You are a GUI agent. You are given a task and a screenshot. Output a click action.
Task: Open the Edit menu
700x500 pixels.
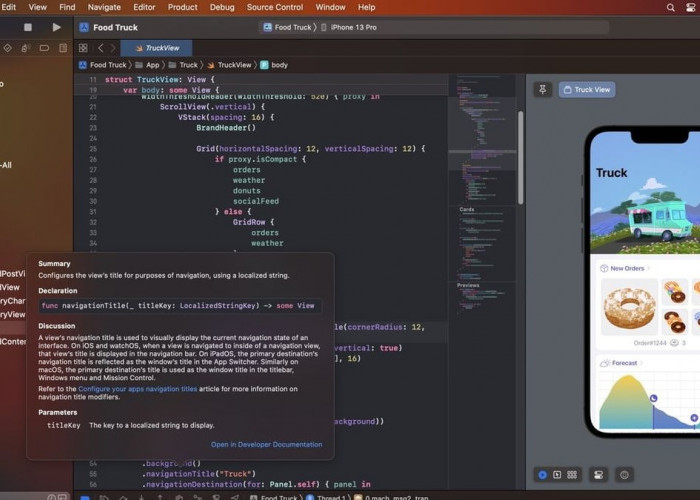pos(8,7)
